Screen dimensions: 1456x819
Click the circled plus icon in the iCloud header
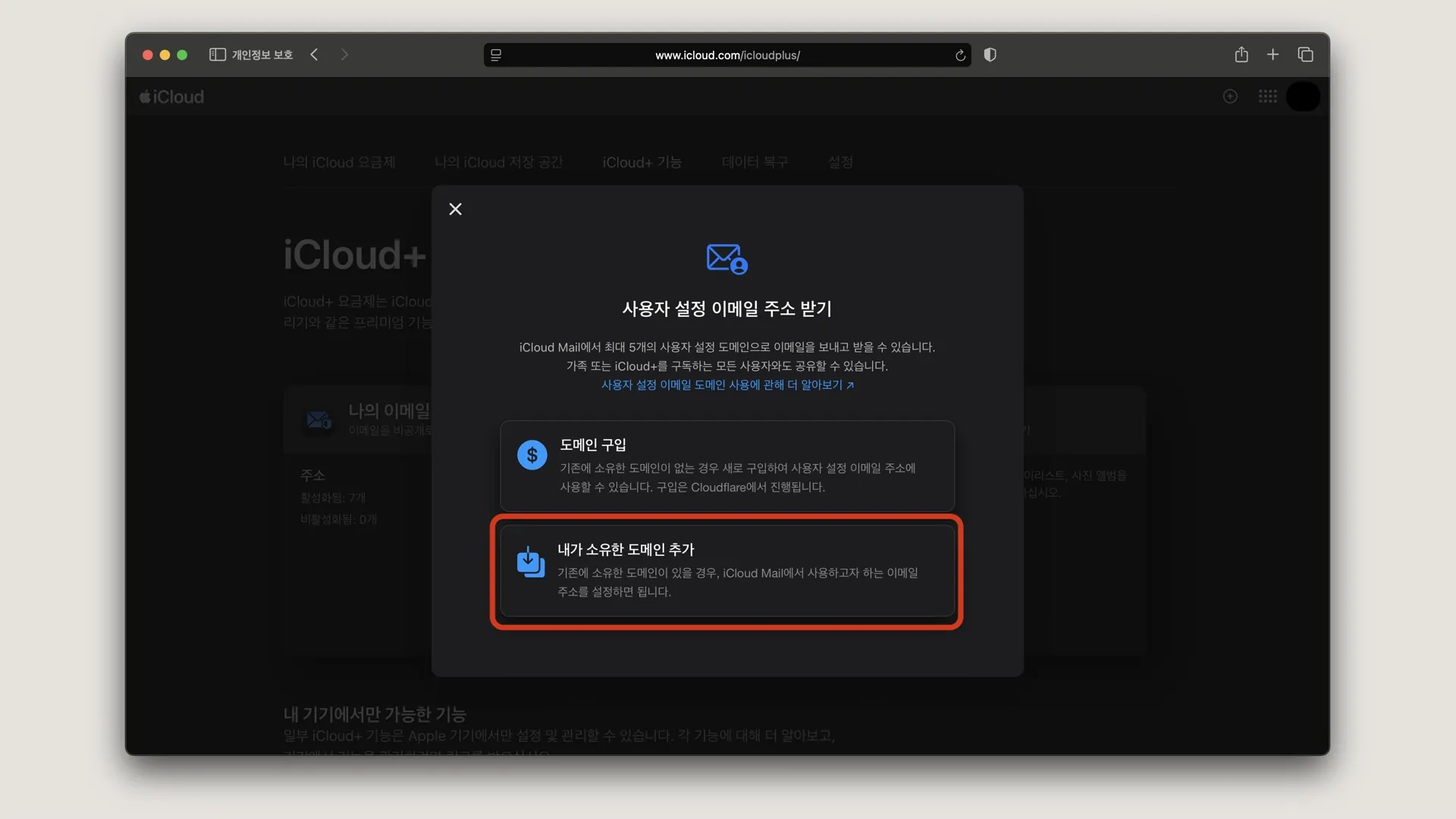(1230, 96)
